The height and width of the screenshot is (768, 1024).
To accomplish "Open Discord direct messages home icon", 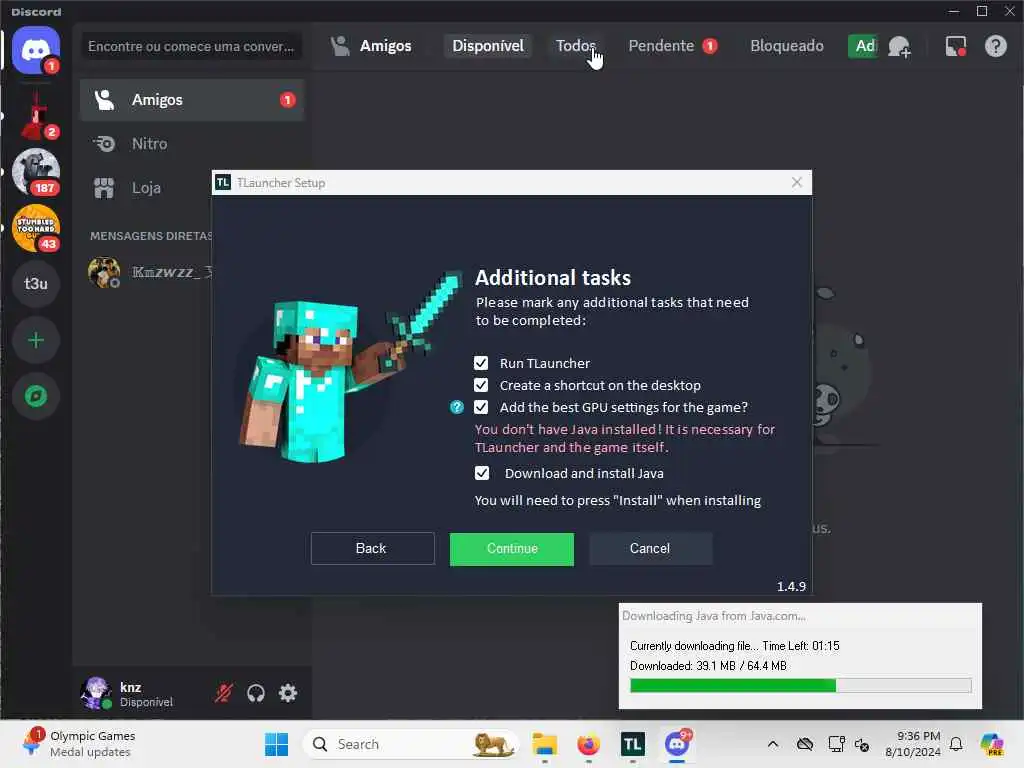I will 36,50.
